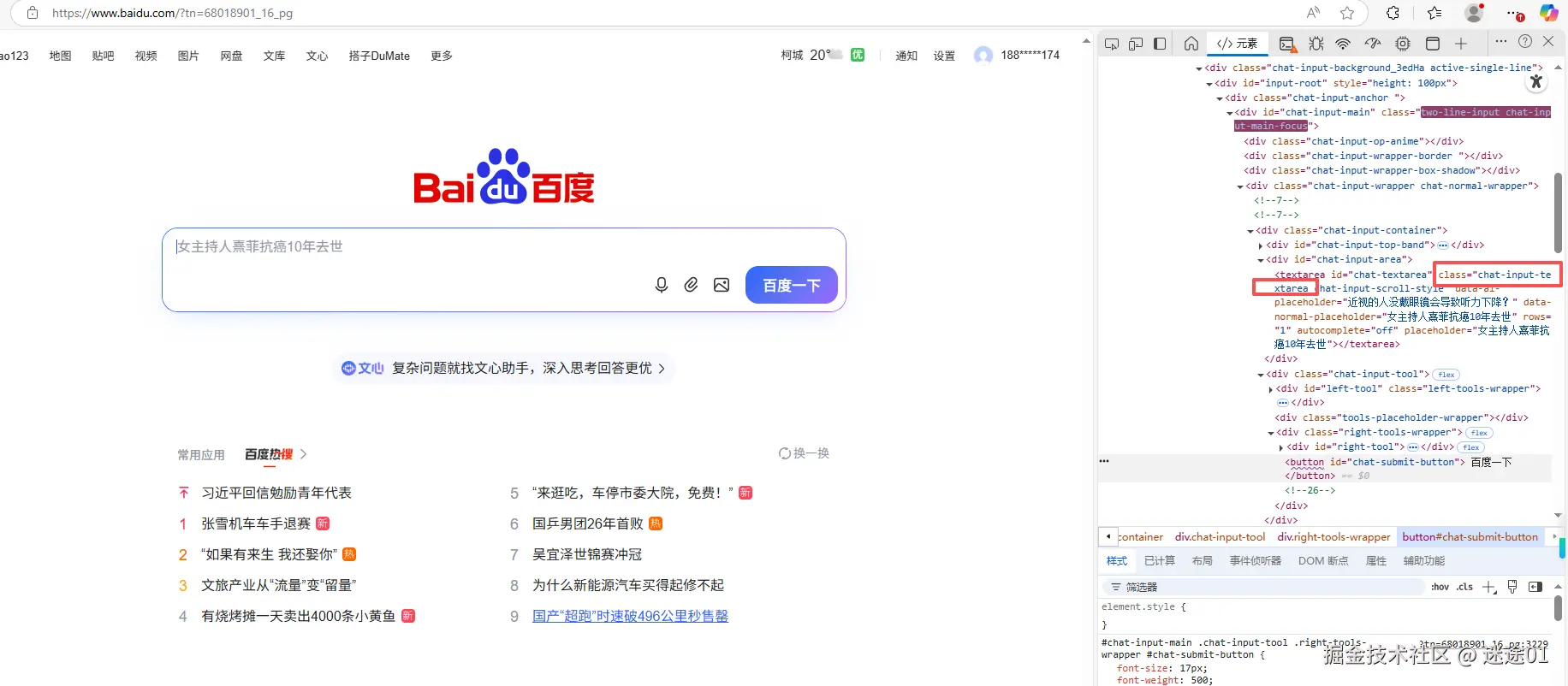Toggle device emulation in DevTools
This screenshot has width=1568, height=686.
1136,44
